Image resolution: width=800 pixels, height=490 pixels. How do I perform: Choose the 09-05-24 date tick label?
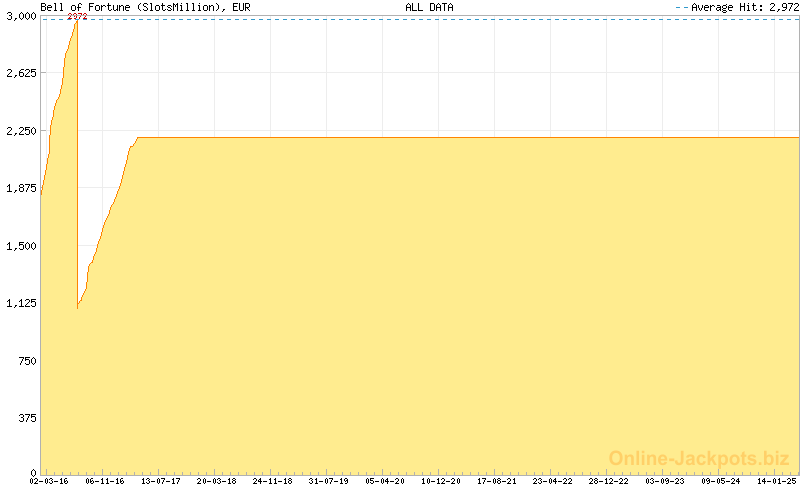(720, 481)
